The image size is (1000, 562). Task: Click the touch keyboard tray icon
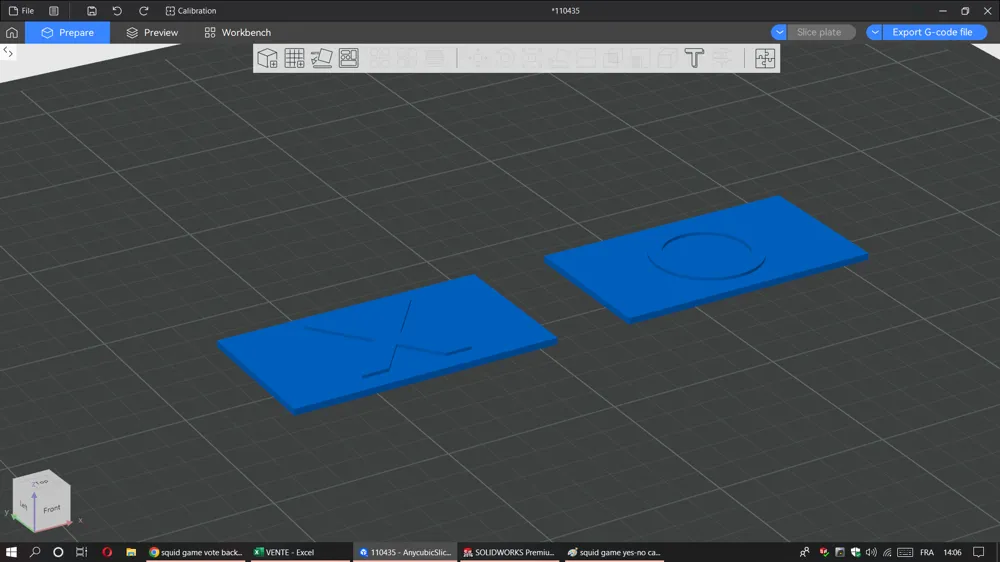click(x=905, y=552)
